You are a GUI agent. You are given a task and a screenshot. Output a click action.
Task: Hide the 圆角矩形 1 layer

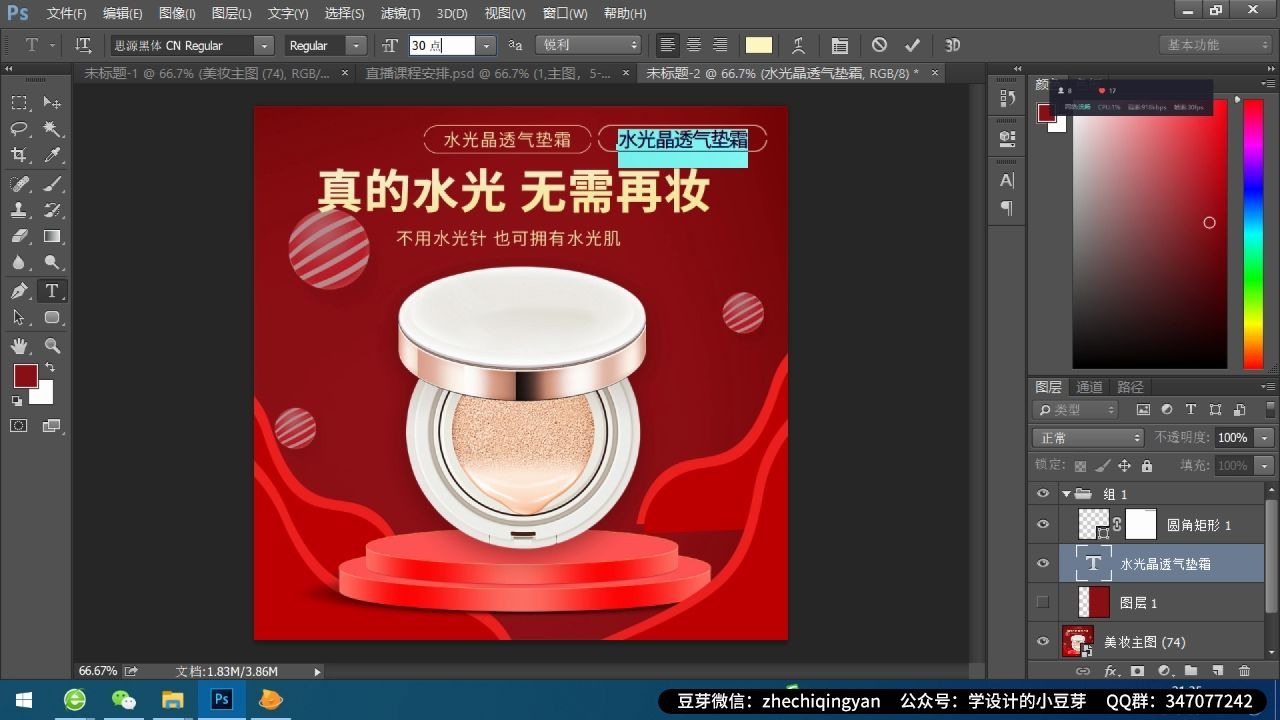1043,524
